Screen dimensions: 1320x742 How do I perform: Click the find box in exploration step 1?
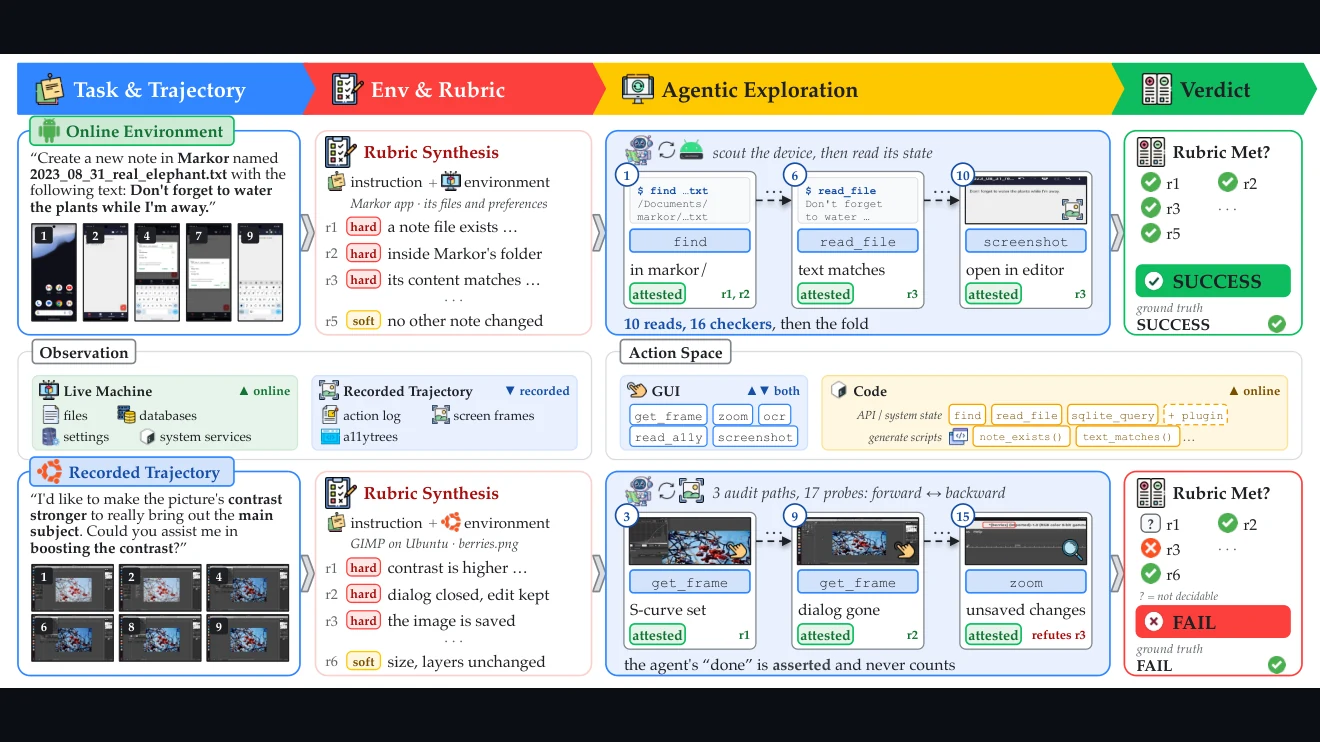pos(690,241)
